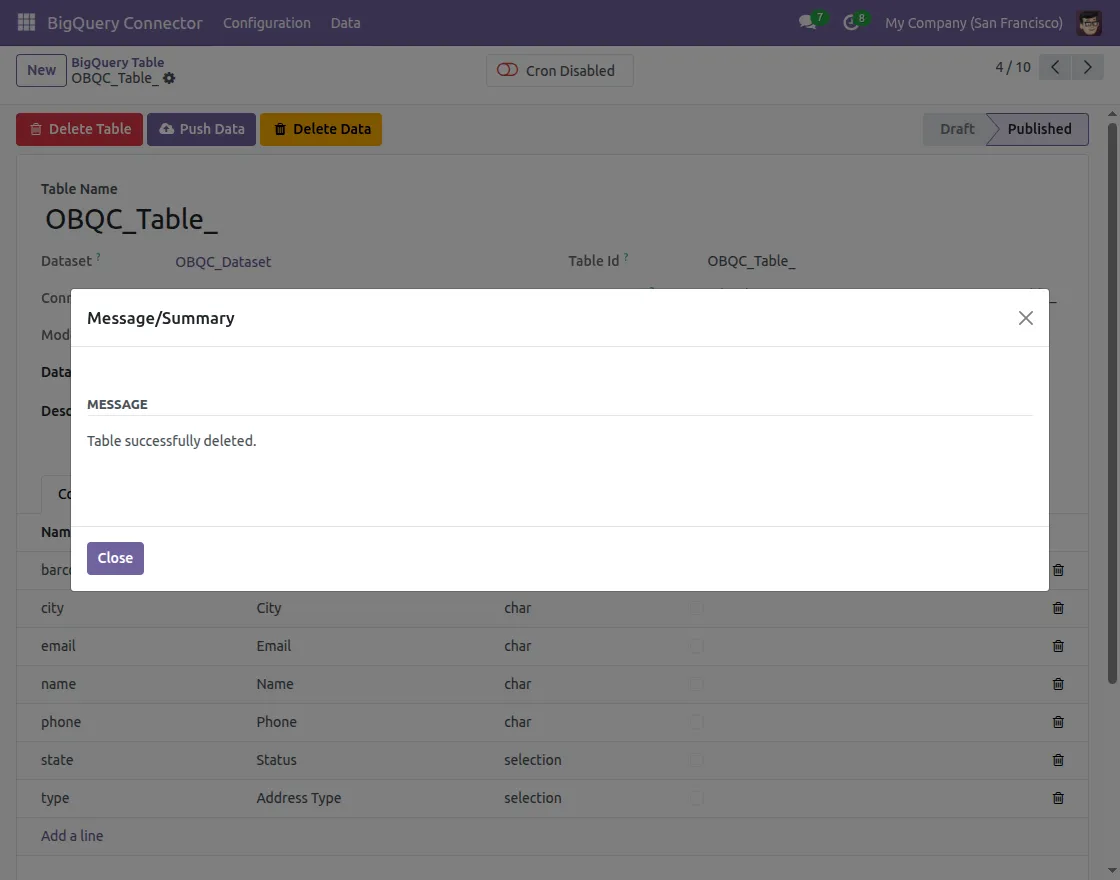Toggle the checkbox in the phone row
Viewport: 1120px width, 880px height.
click(696, 721)
